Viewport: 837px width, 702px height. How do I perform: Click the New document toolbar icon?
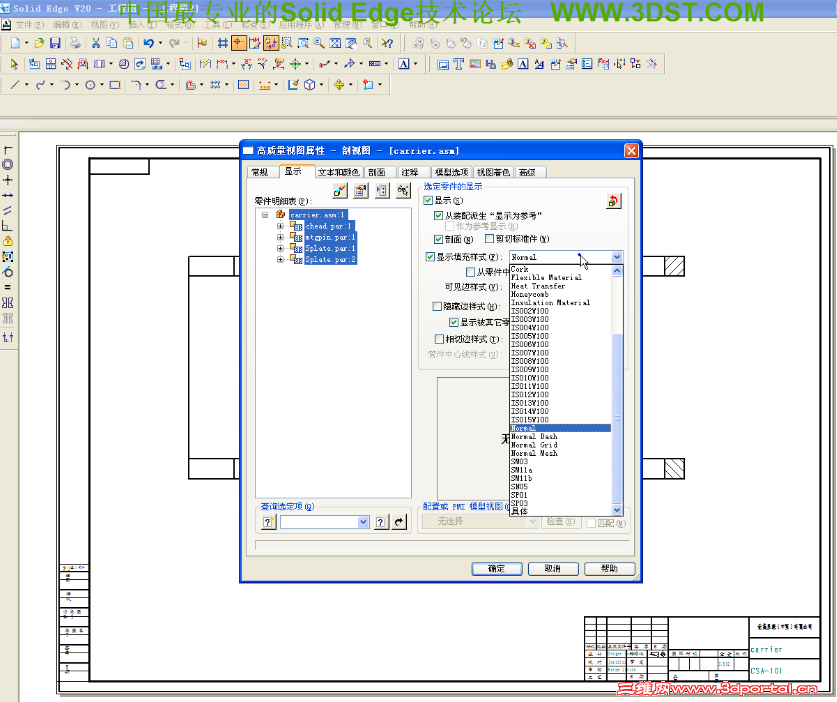[x=15, y=43]
